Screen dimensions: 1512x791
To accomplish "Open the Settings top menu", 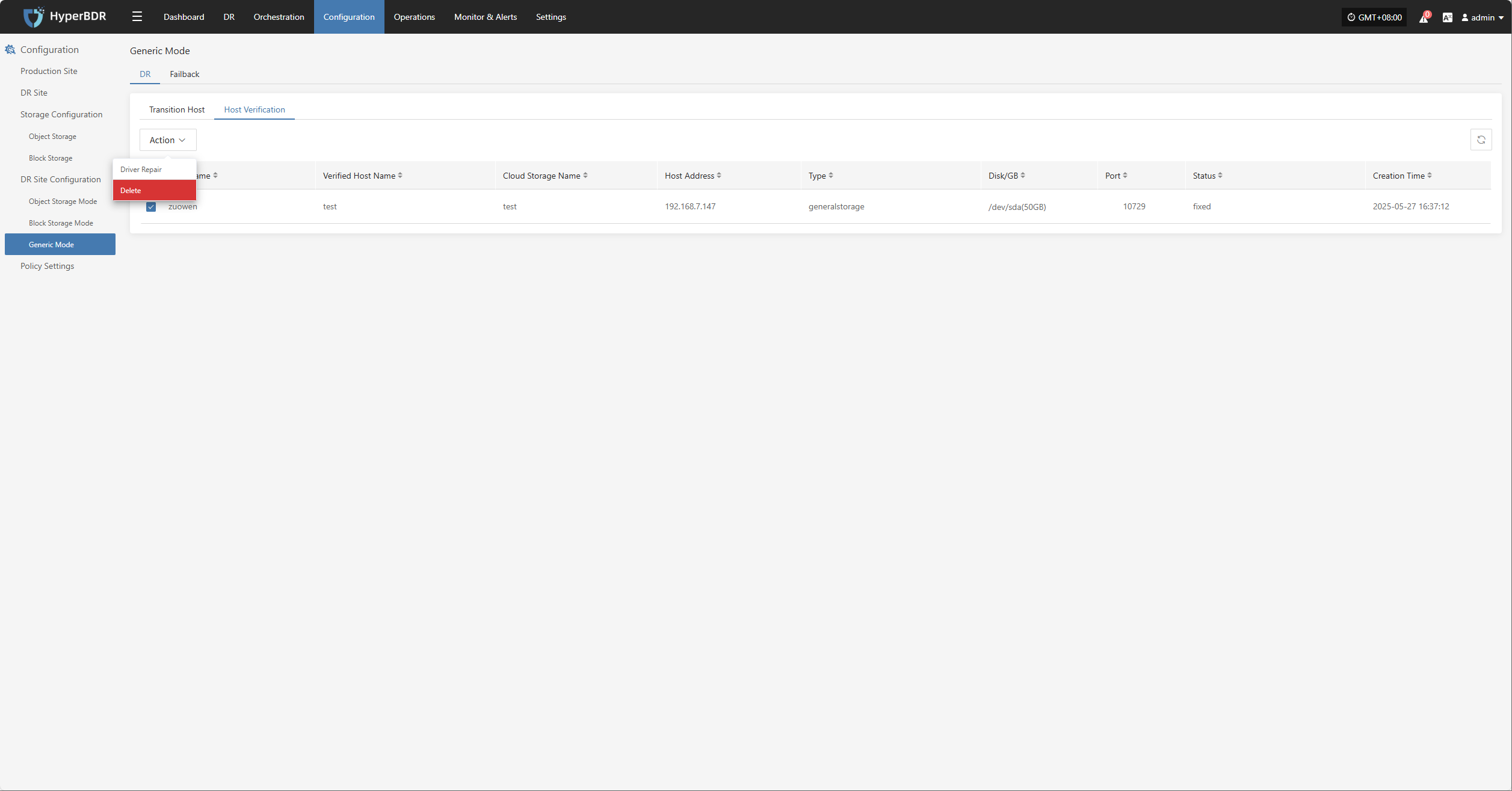I will click(x=551, y=17).
